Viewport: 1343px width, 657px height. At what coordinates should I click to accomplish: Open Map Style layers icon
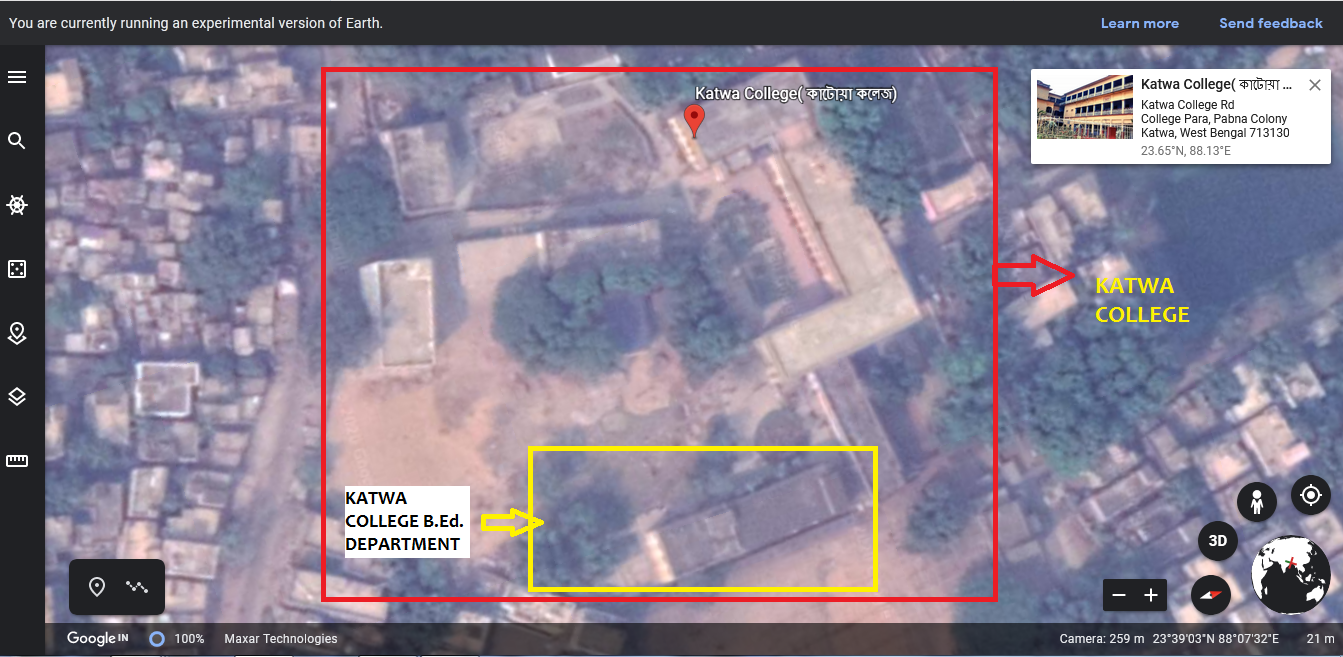coord(17,397)
